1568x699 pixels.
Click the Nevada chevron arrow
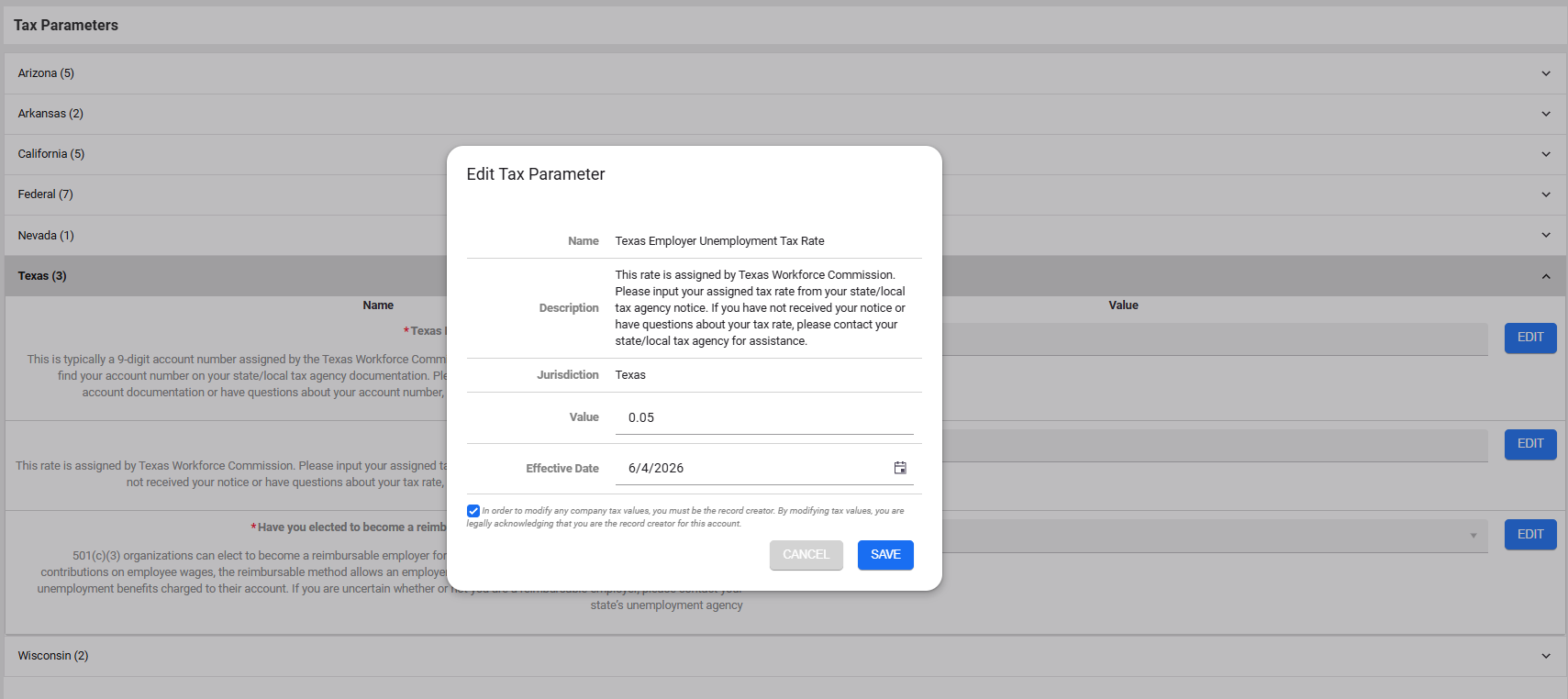(x=1546, y=236)
